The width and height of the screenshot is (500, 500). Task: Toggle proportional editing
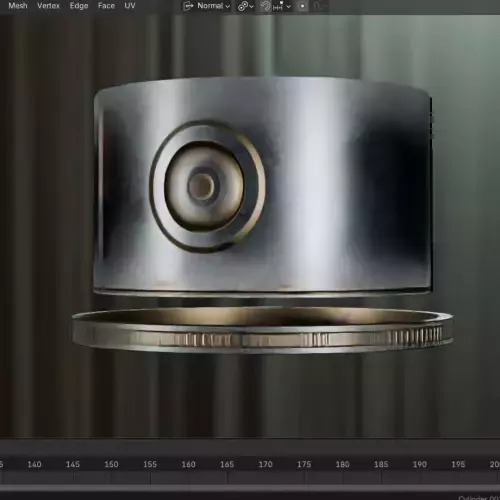click(303, 6)
